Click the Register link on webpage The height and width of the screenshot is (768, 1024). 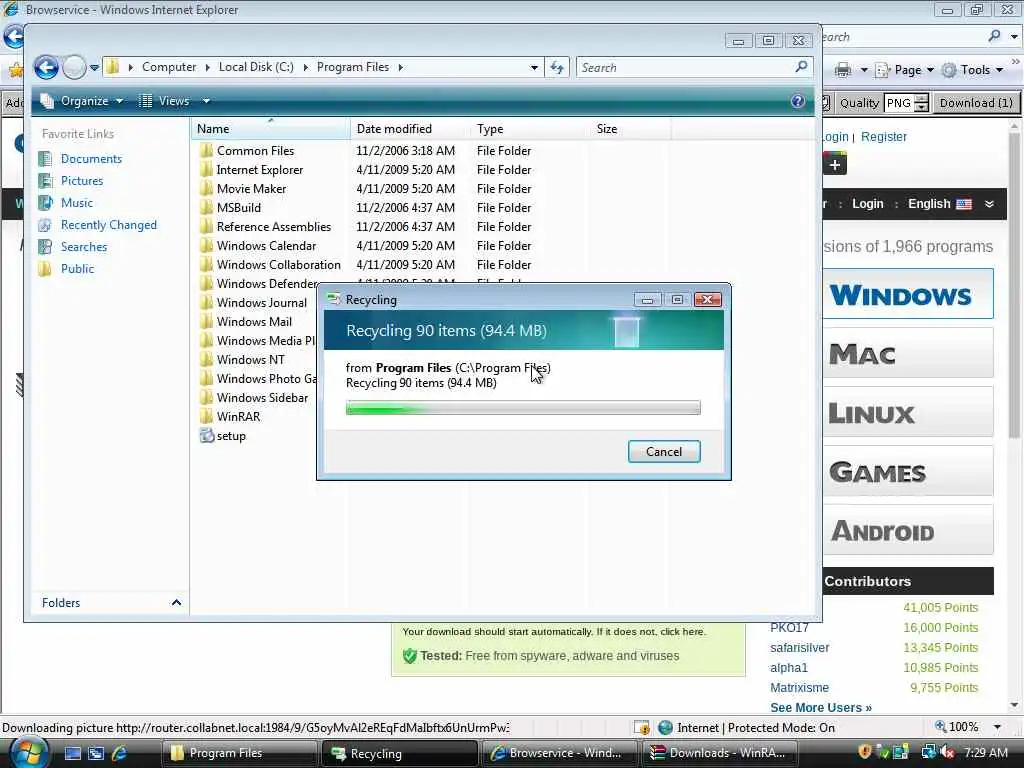pyautogui.click(x=884, y=136)
